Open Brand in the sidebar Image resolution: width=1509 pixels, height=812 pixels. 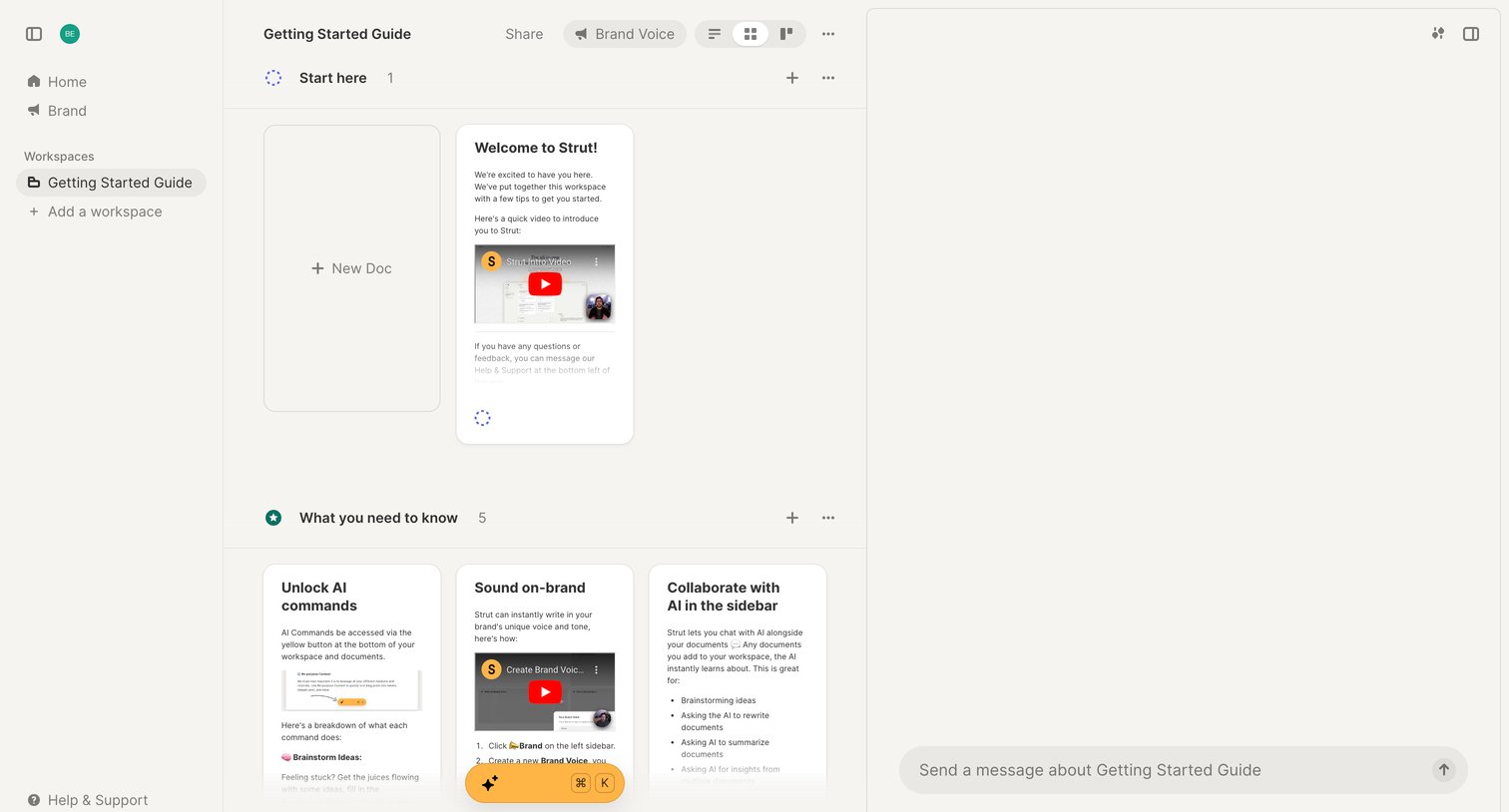click(57, 111)
